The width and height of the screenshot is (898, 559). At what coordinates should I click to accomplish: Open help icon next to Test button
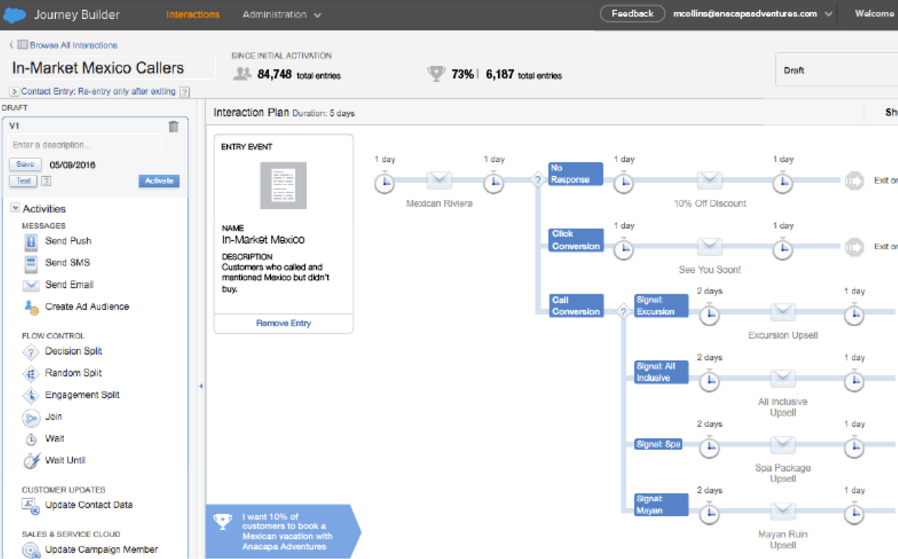click(46, 181)
